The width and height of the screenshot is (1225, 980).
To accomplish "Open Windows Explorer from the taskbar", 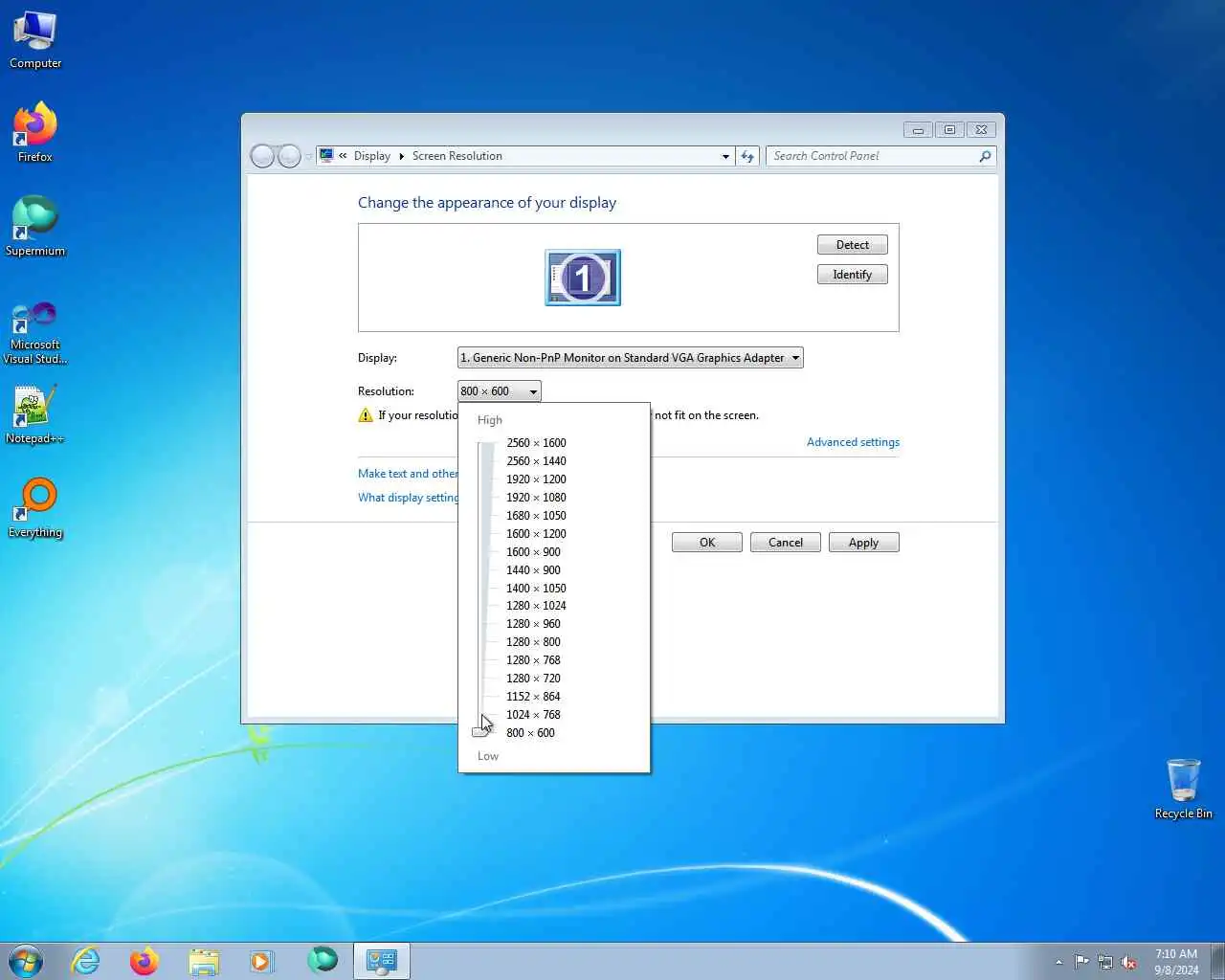I will [204, 961].
